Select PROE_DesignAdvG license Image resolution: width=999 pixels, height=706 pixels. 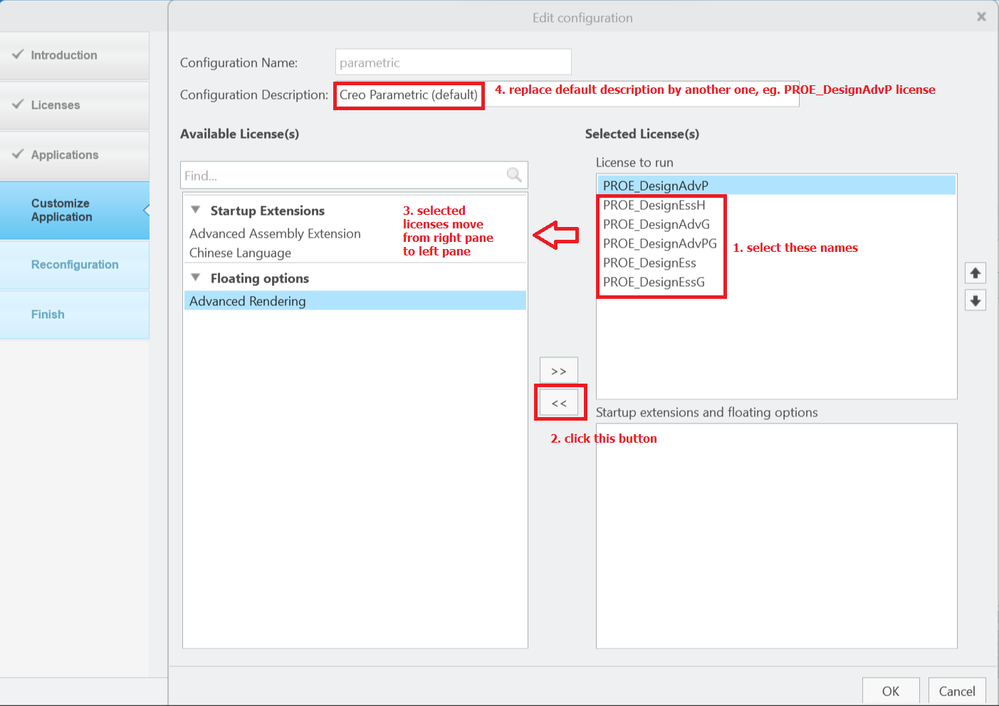776,224
